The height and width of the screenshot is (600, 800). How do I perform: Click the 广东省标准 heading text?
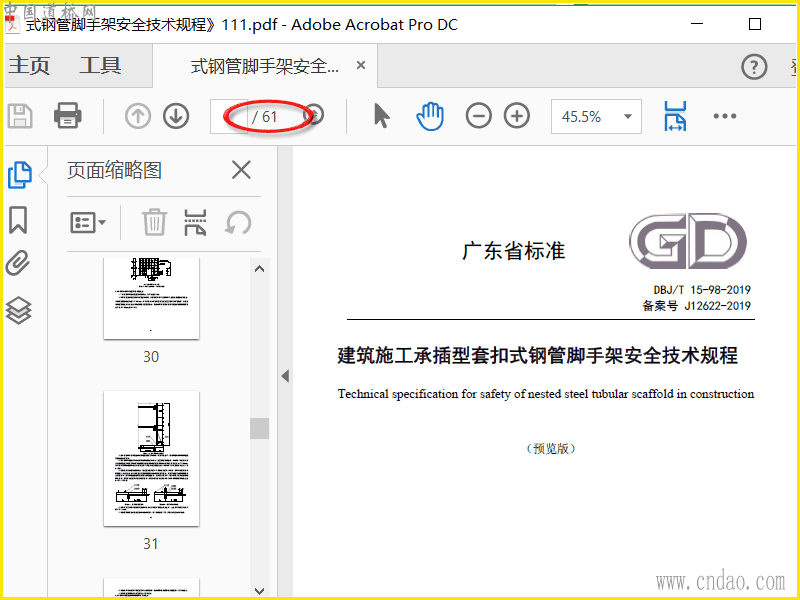tap(513, 251)
